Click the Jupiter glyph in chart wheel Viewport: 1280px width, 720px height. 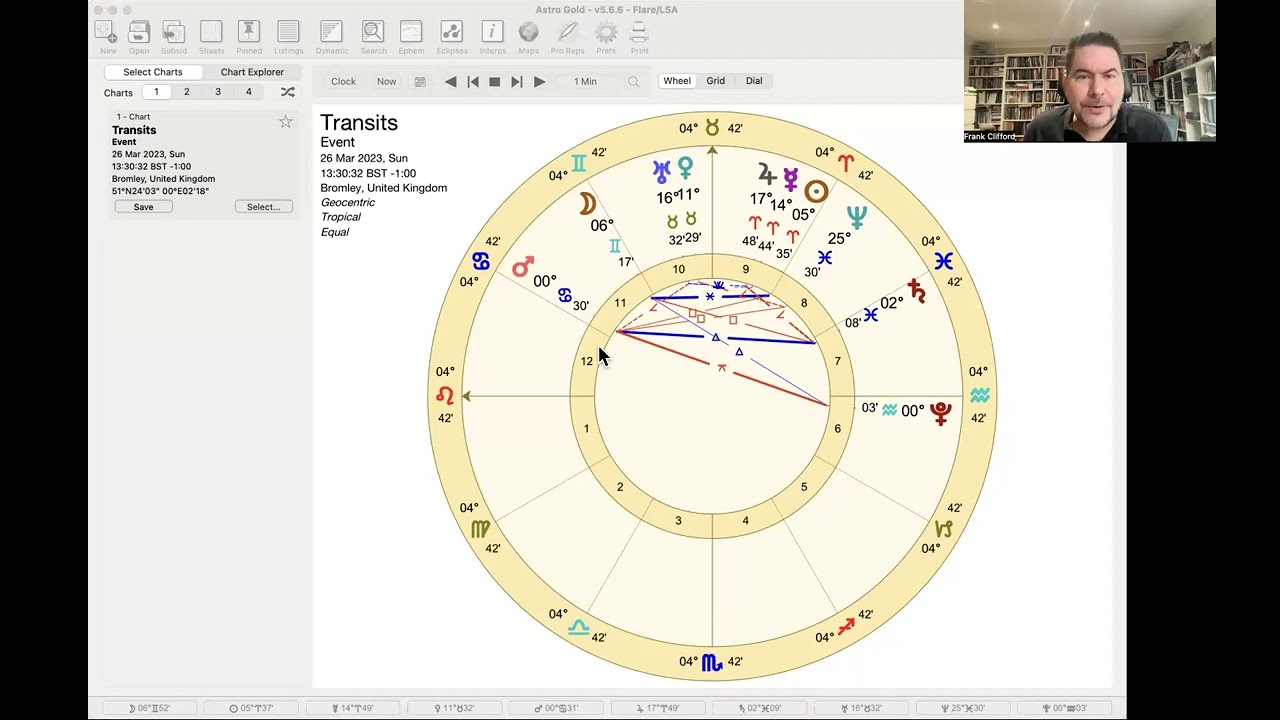[x=767, y=175]
